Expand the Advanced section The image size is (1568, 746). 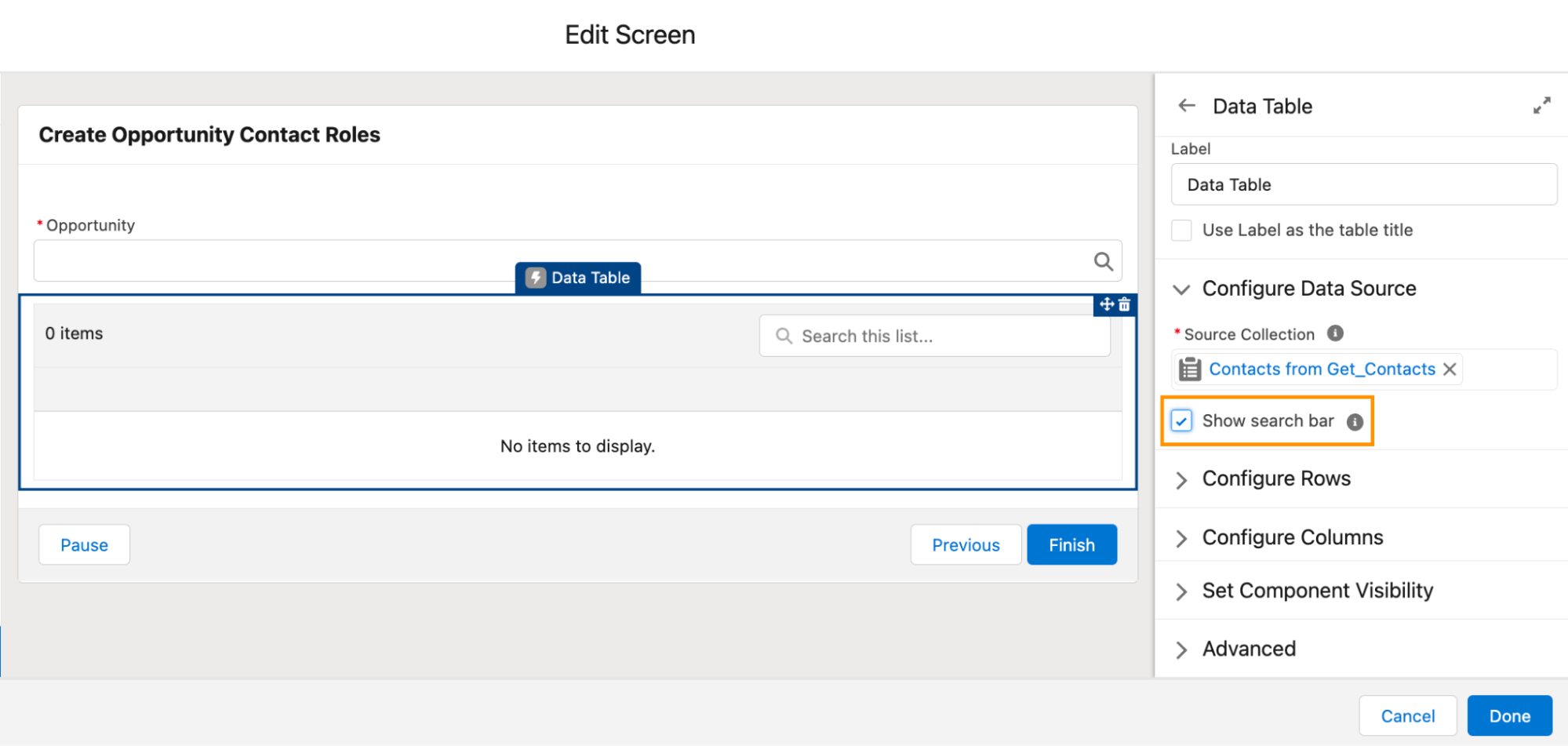[x=1181, y=650]
